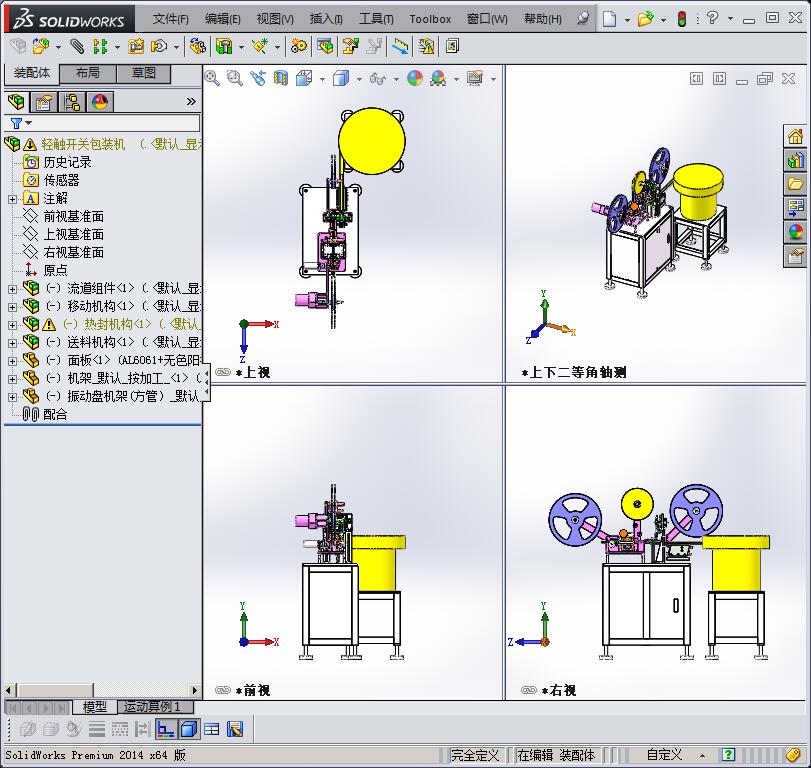This screenshot has height=768, width=811.
Task: Expand the 注解 tree node
Action: pyautogui.click(x=12, y=199)
